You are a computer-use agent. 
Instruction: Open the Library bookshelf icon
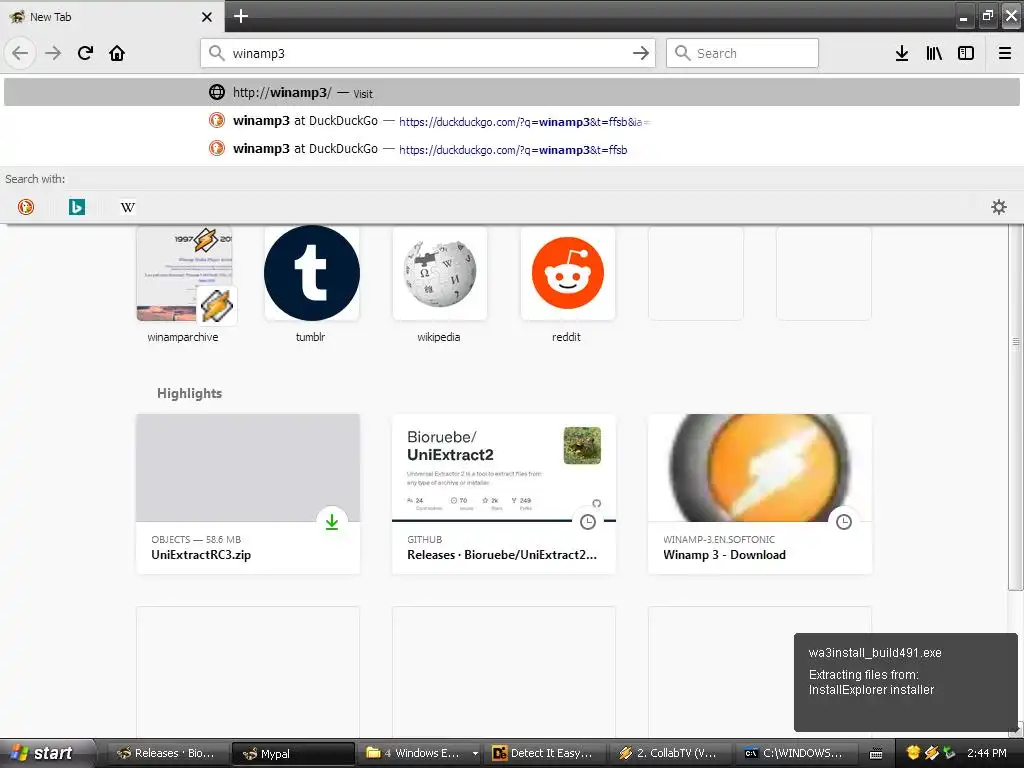pos(934,53)
